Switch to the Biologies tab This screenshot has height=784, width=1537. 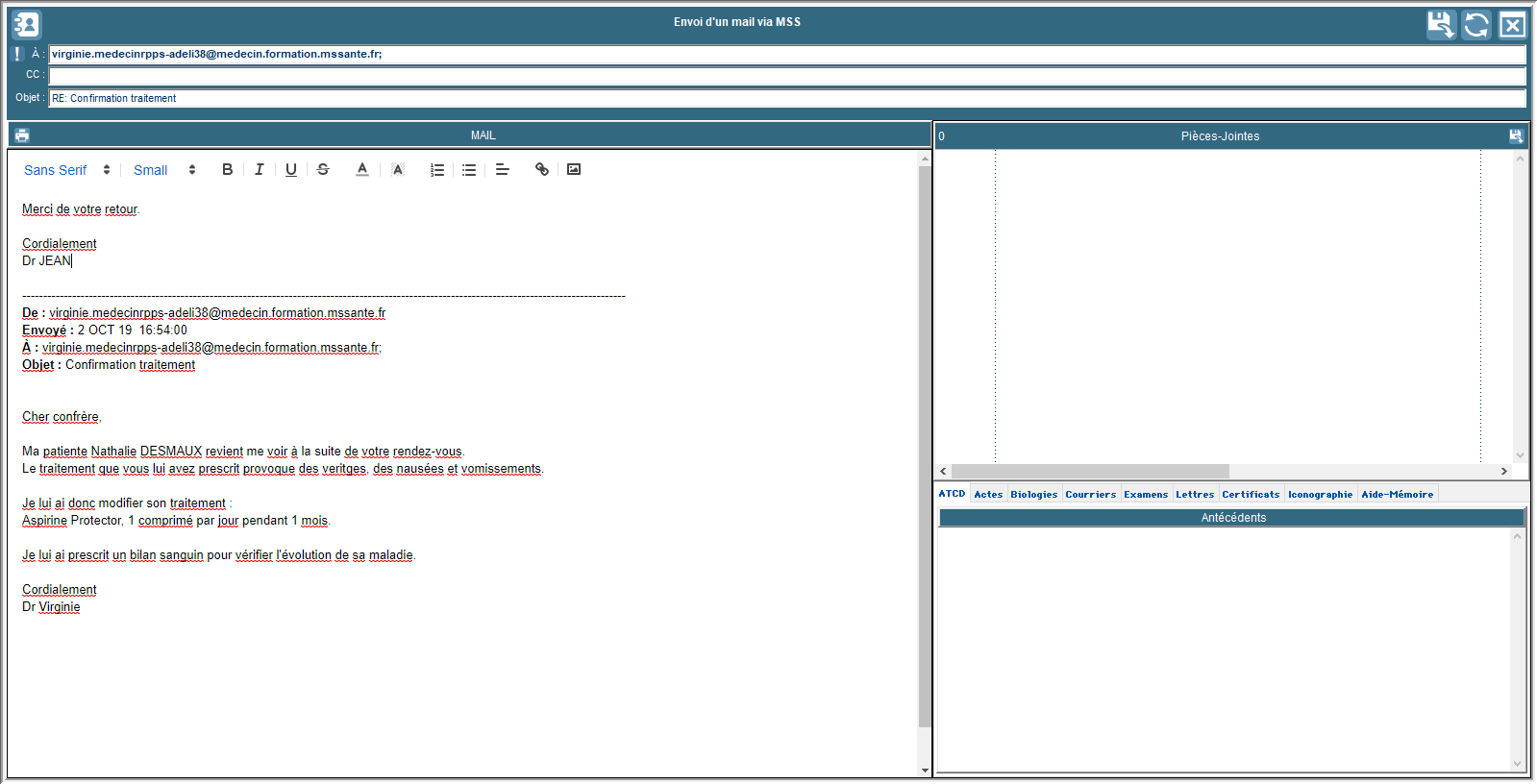tap(1033, 494)
